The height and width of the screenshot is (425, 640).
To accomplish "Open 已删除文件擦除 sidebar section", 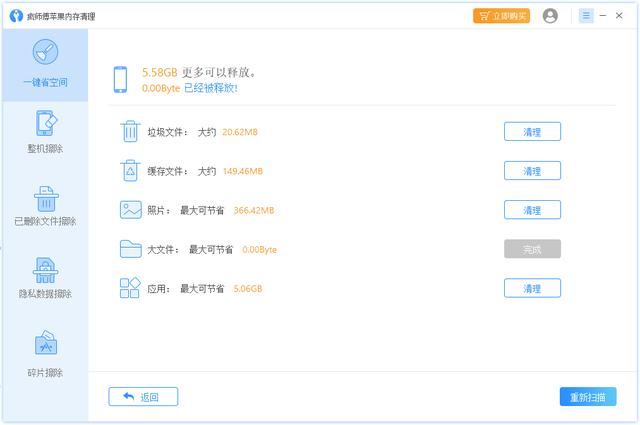I will [x=45, y=206].
